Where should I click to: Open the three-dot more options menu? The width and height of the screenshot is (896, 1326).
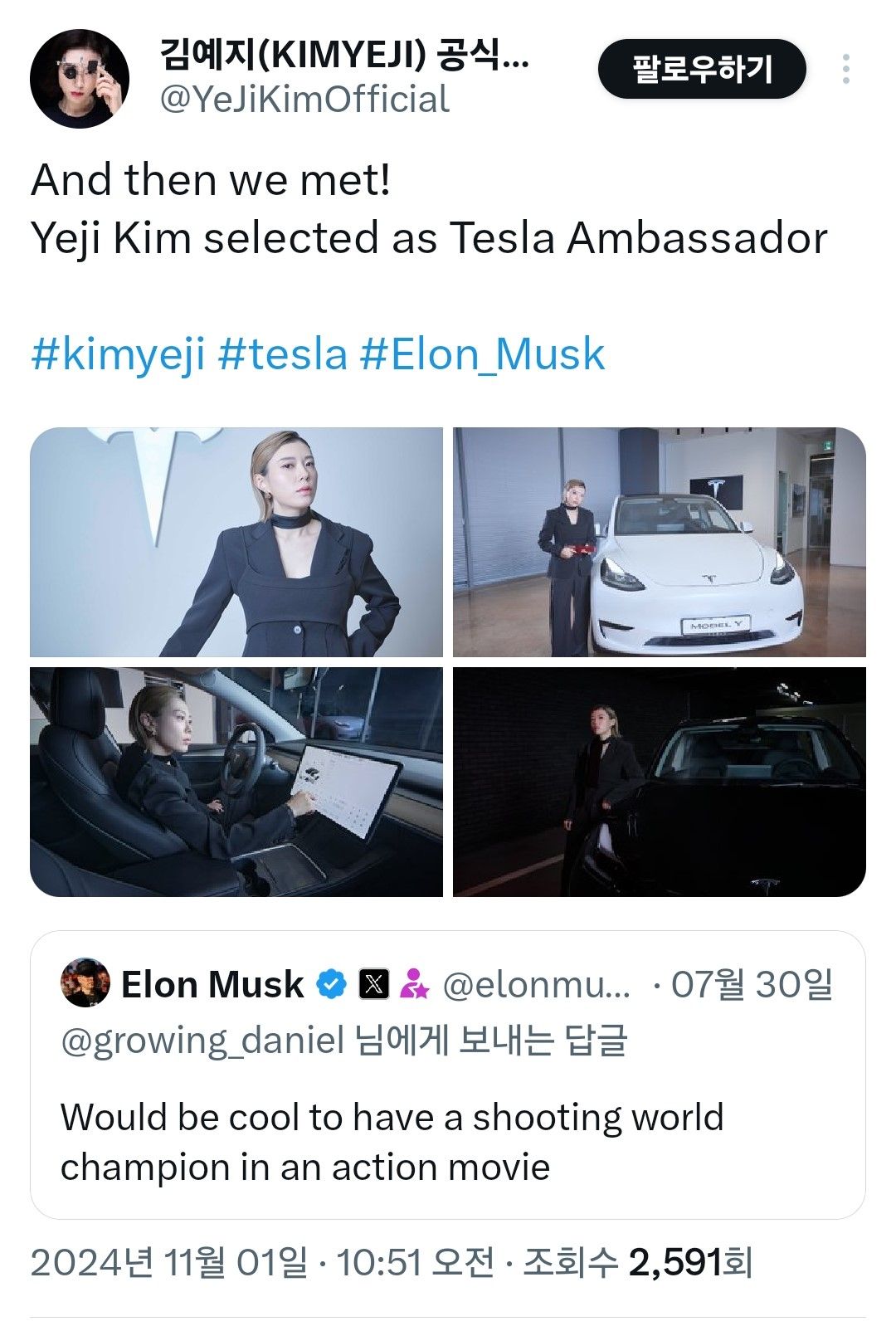pos(845,69)
